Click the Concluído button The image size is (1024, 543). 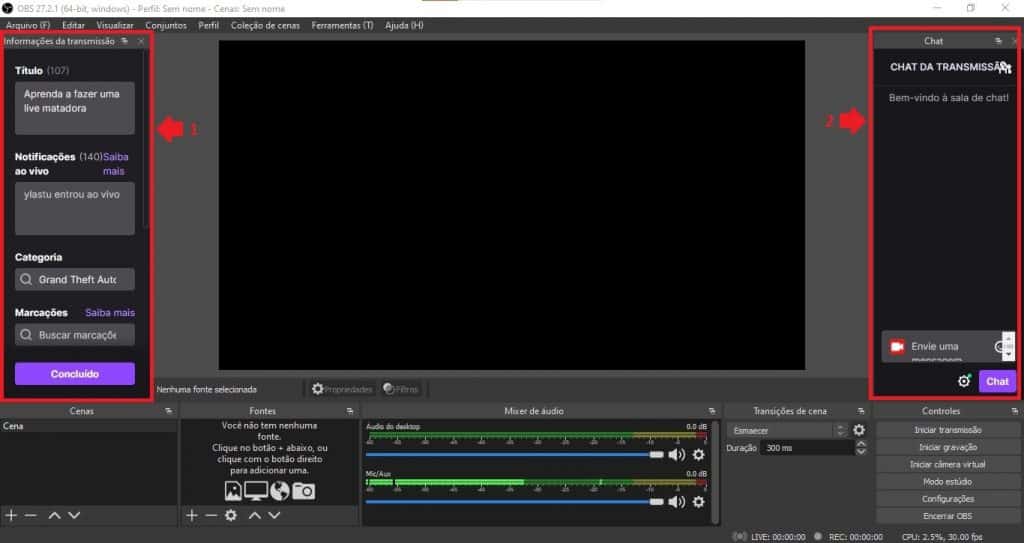(75, 374)
